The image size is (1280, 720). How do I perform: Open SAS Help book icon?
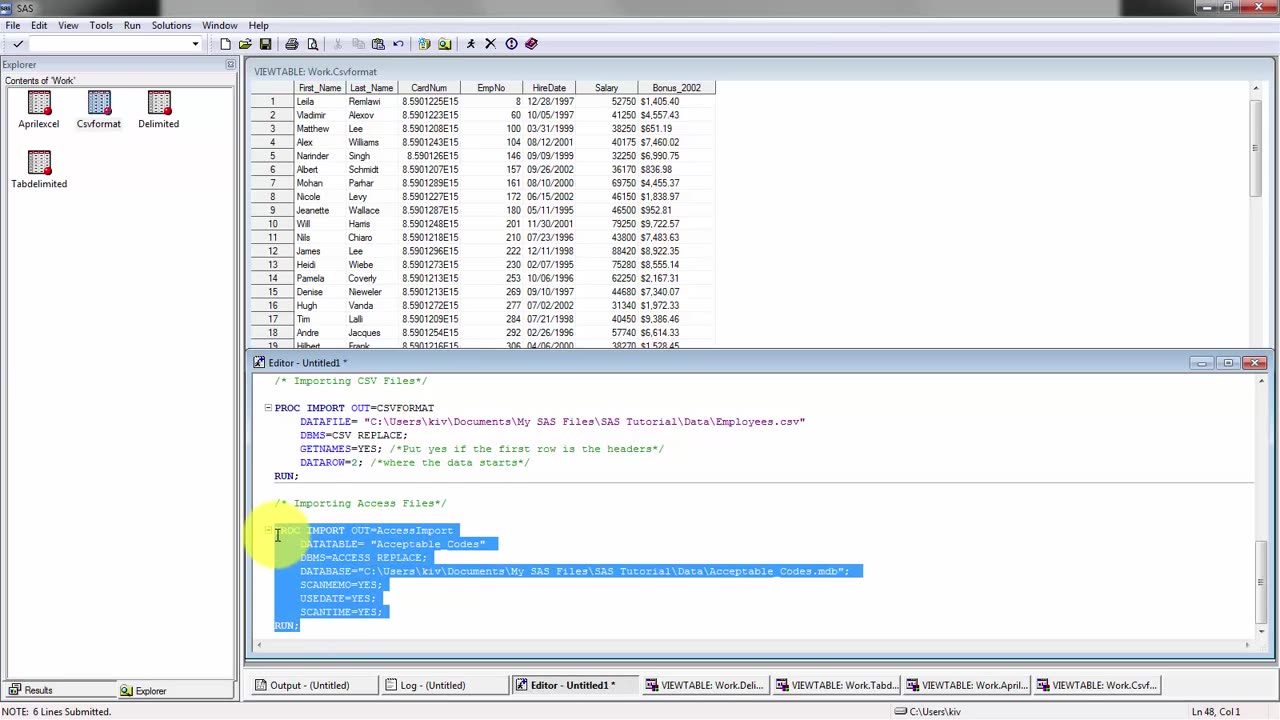[531, 44]
